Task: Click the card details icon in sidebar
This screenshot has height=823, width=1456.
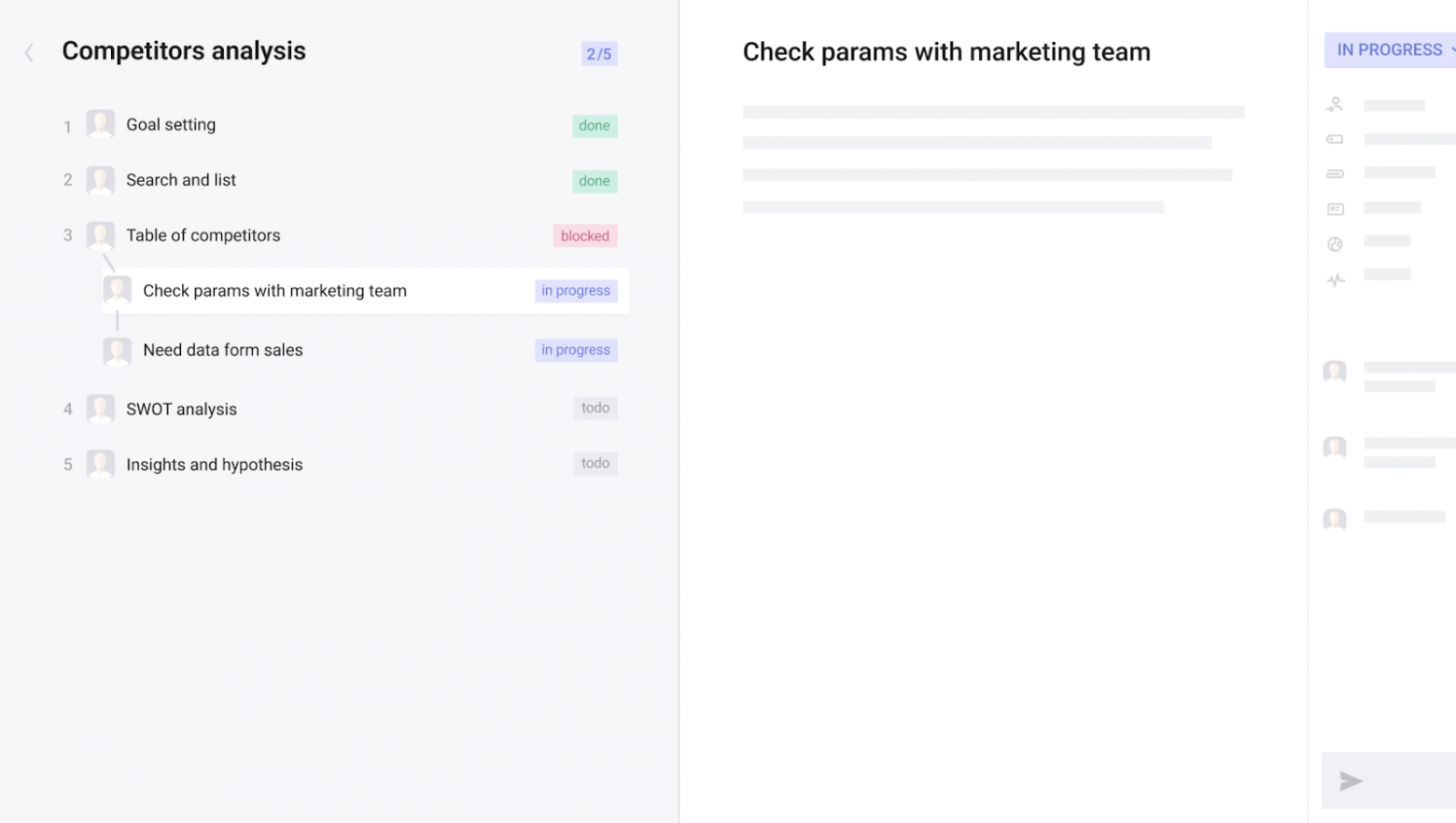Action: pyautogui.click(x=1335, y=209)
